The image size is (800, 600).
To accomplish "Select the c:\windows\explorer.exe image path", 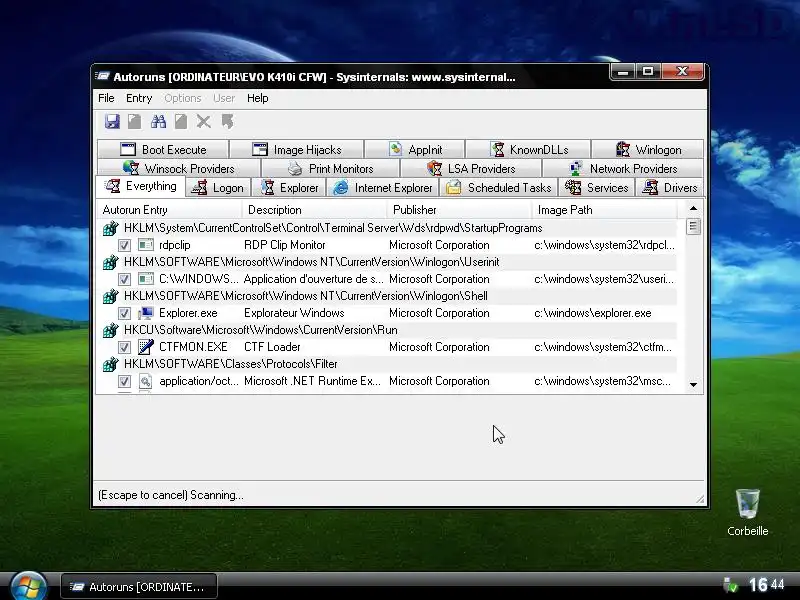I will (593, 313).
